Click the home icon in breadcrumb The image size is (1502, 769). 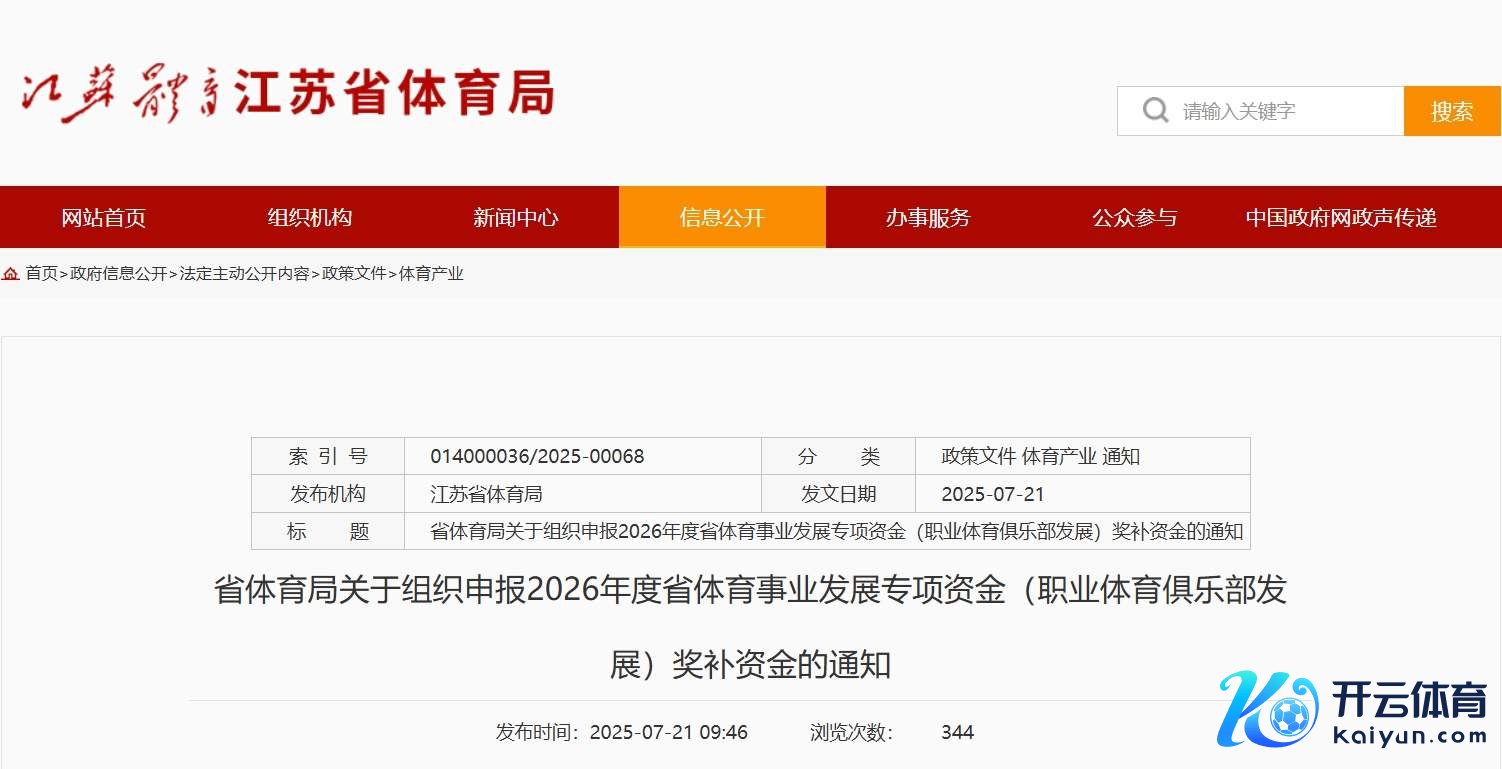(x=11, y=274)
